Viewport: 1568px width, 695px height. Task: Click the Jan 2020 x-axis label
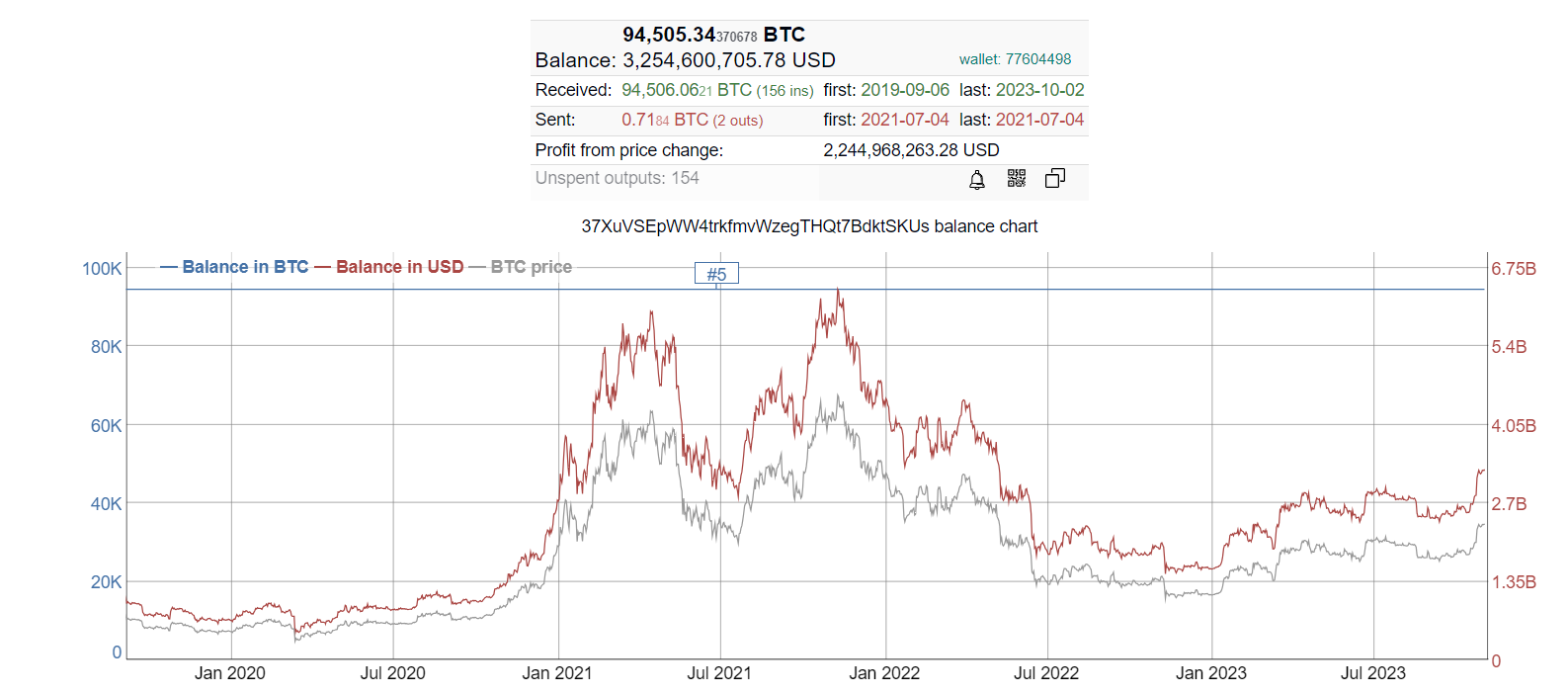(x=230, y=673)
